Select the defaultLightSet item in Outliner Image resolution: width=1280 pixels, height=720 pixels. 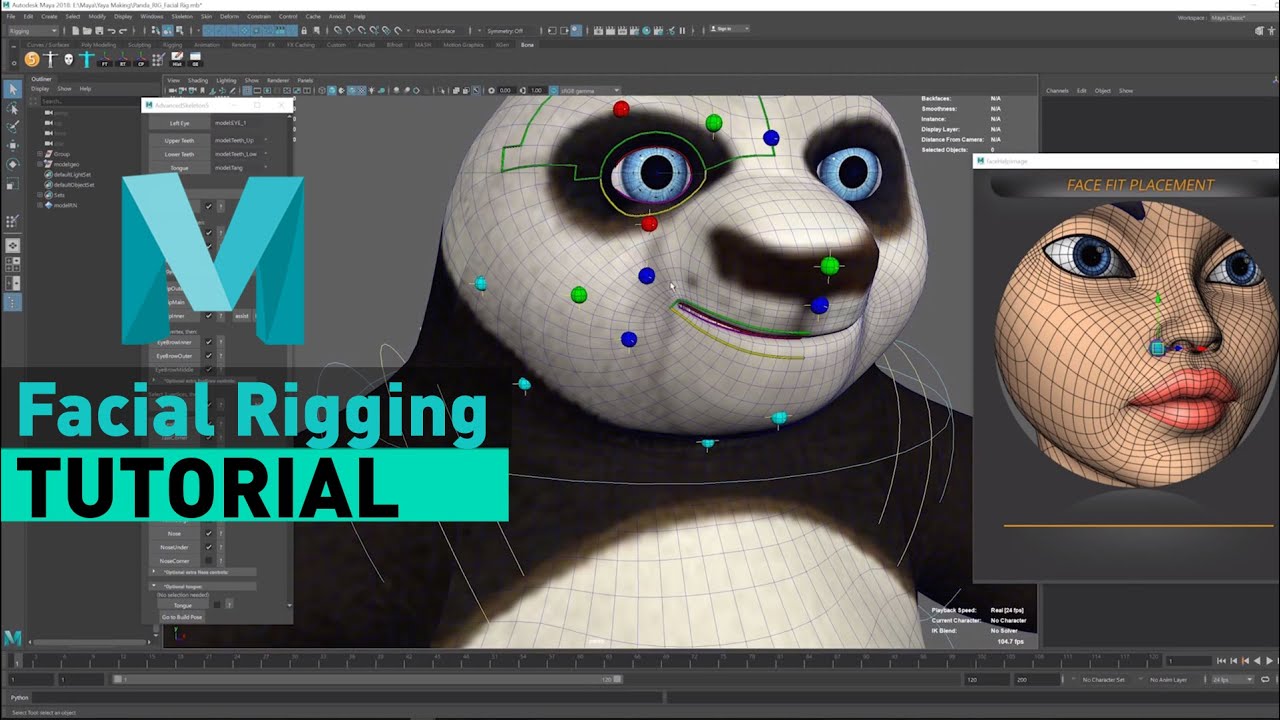click(72, 174)
